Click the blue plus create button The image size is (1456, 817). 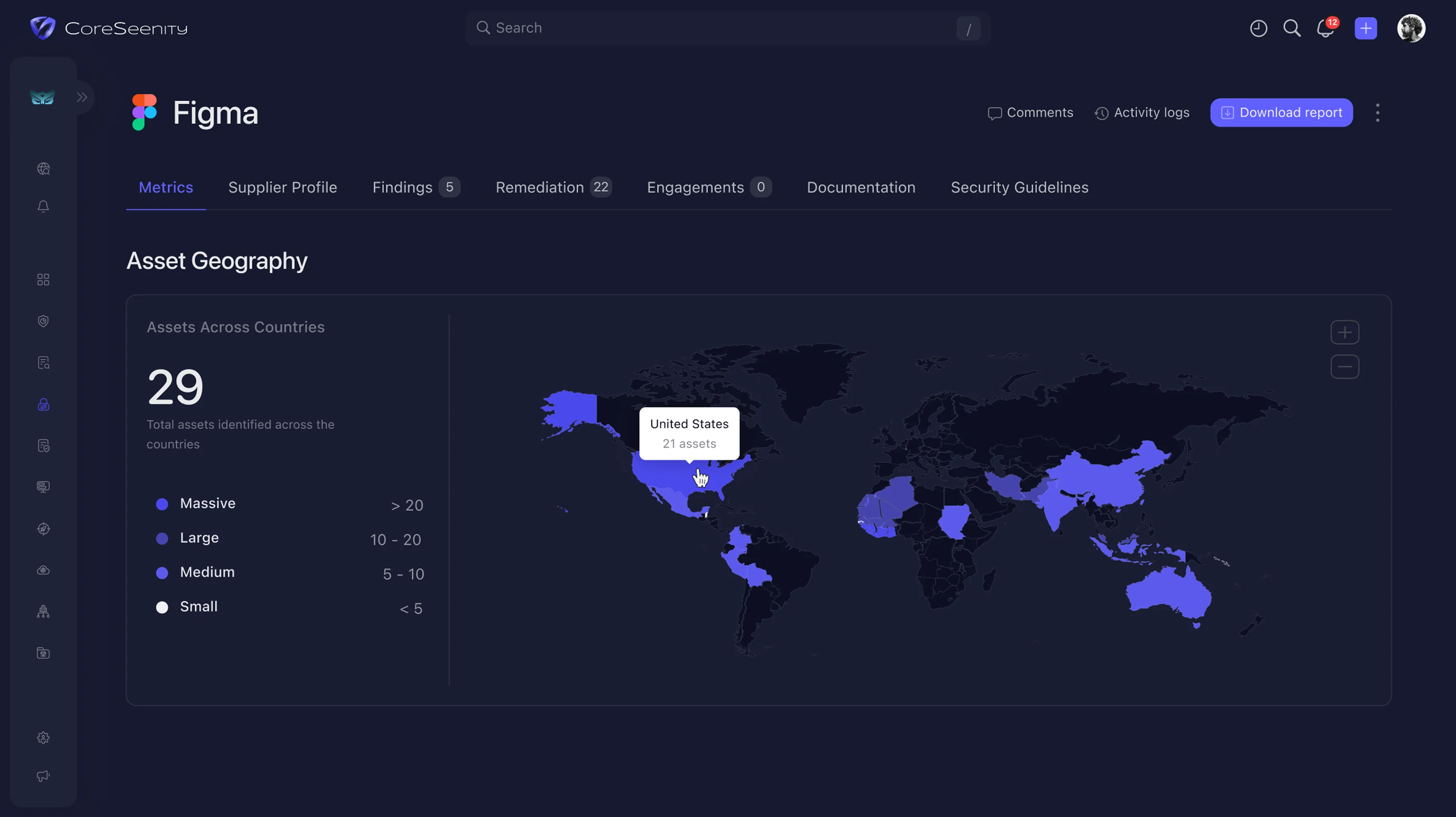pos(1365,28)
